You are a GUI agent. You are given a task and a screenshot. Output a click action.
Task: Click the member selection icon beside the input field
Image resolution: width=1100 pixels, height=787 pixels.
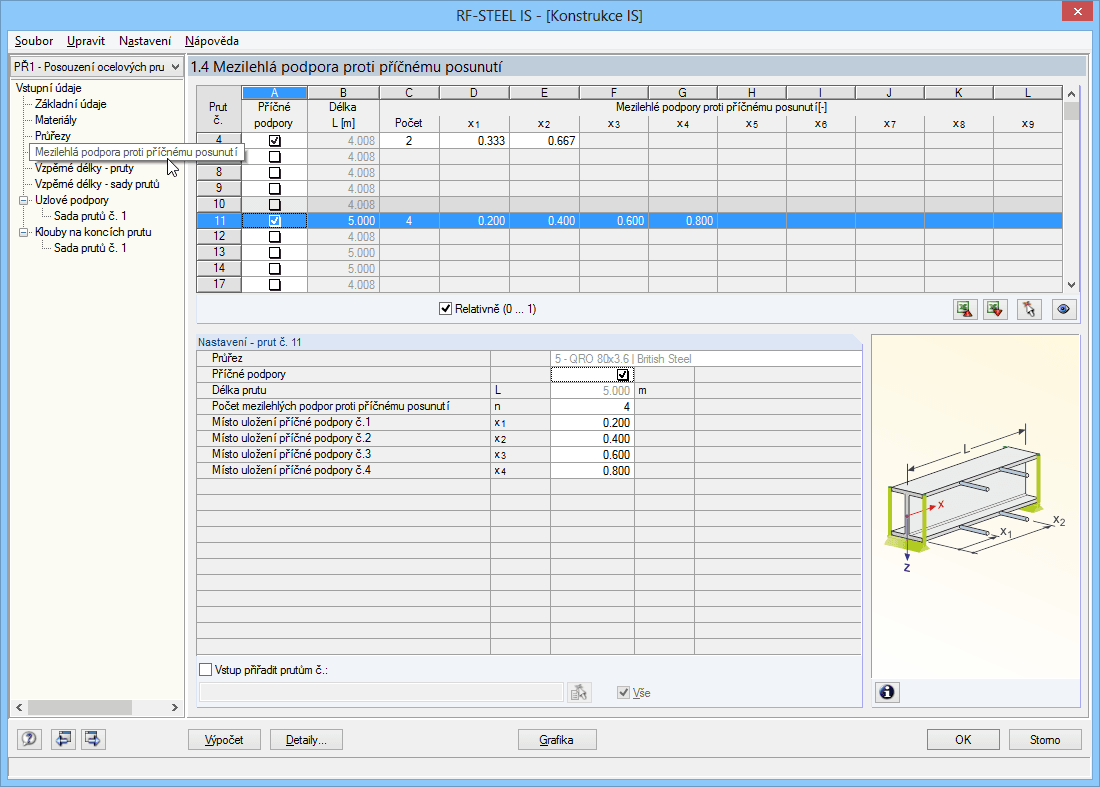pyautogui.click(x=579, y=693)
